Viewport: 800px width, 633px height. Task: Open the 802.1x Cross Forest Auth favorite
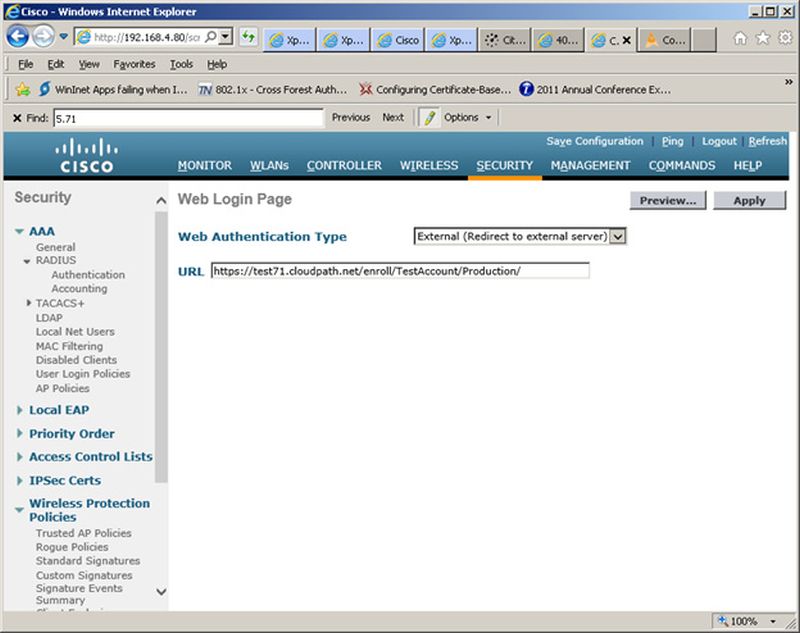click(x=272, y=90)
